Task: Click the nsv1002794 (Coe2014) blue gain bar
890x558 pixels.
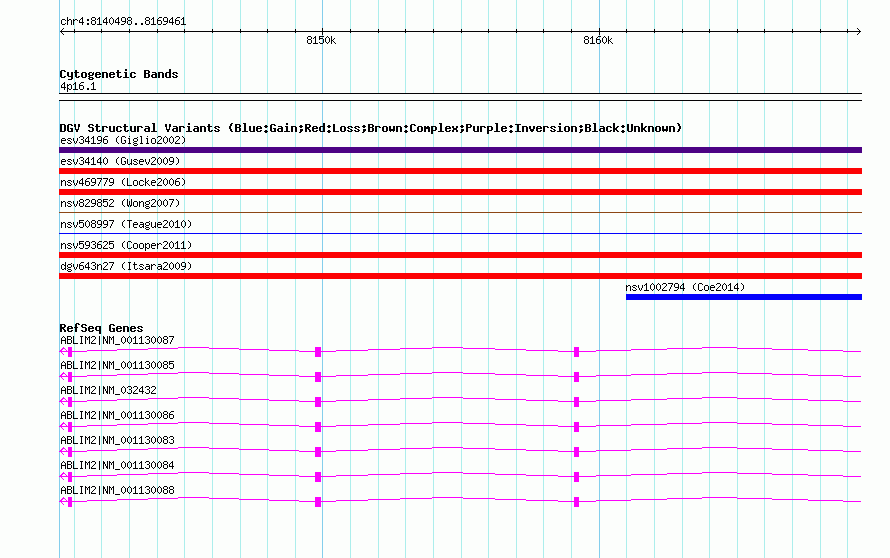Action: 744,297
